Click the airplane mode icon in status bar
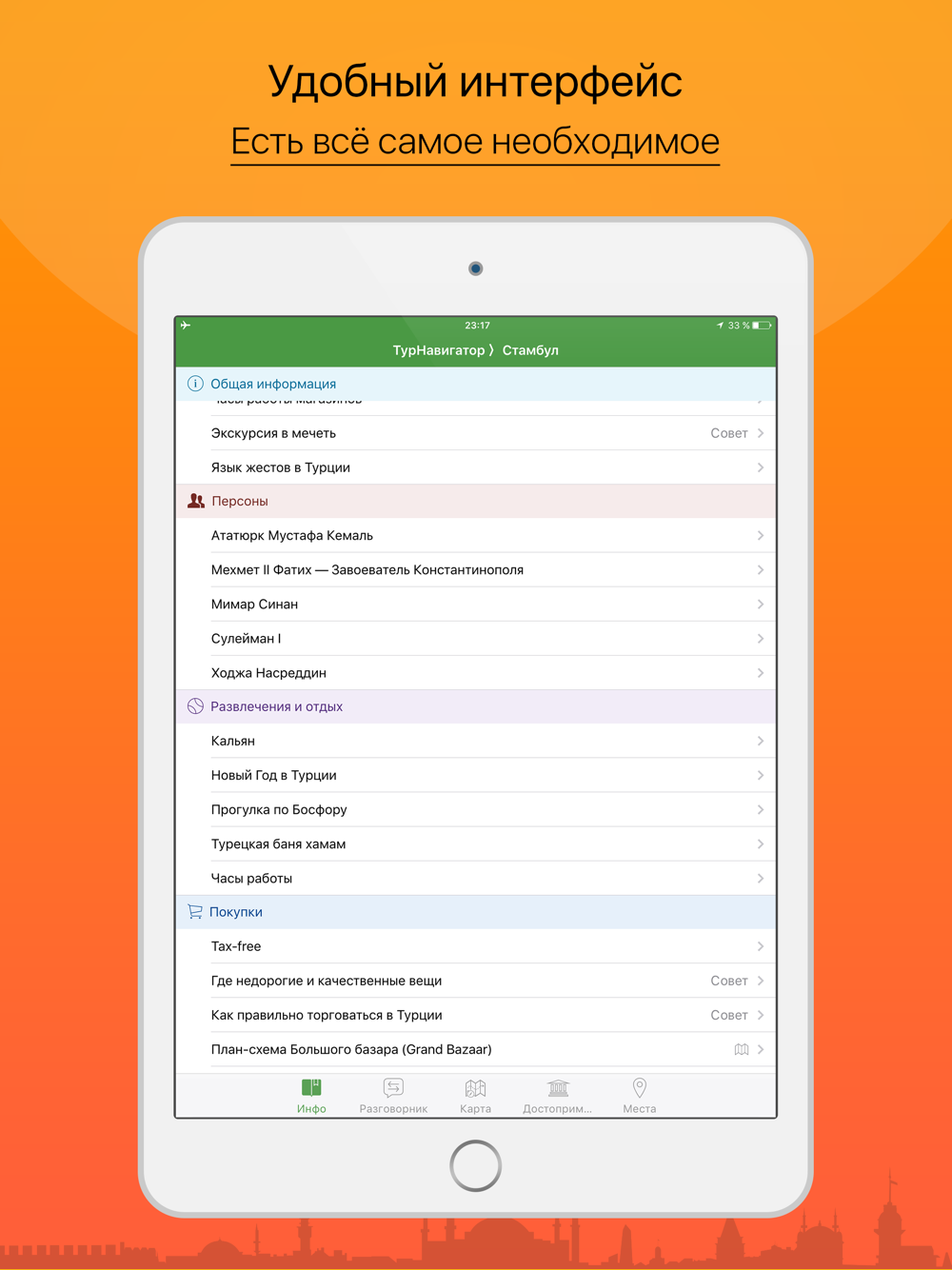952x1270 pixels. (186, 326)
